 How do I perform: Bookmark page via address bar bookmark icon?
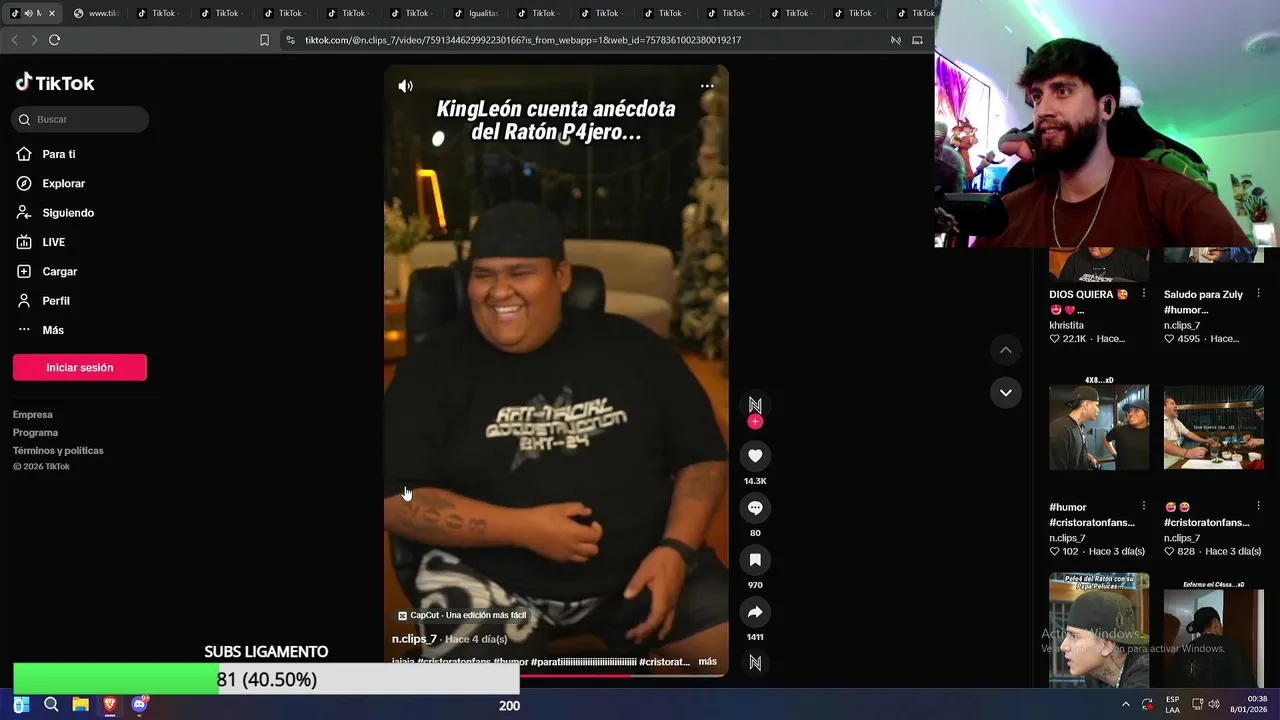[264, 40]
